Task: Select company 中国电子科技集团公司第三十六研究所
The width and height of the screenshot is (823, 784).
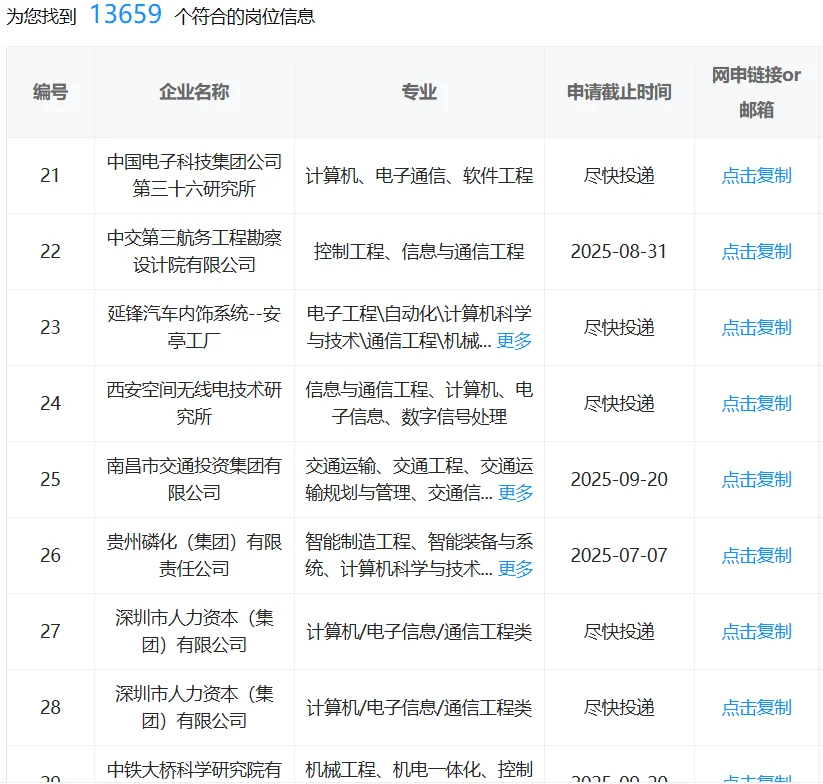Action: pyautogui.click(x=194, y=175)
